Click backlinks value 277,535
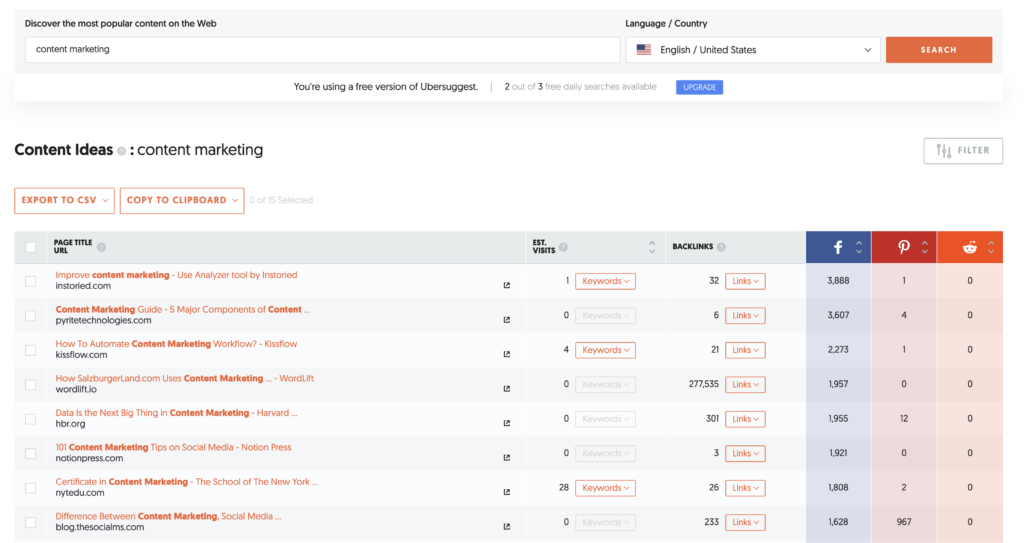Viewport: 1024px width, 543px height. point(703,384)
